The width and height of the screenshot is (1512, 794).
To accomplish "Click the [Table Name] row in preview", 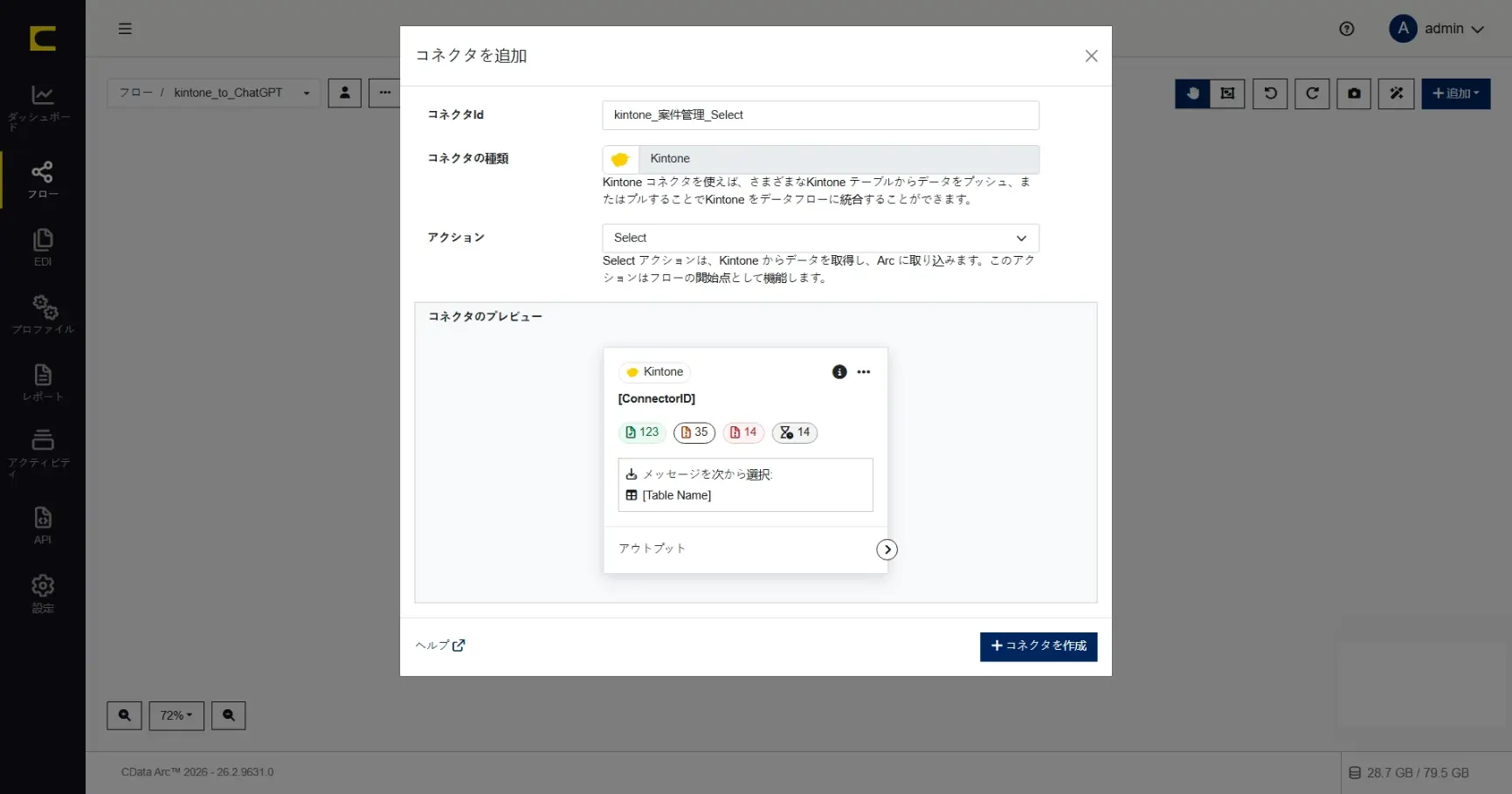I will coord(669,495).
